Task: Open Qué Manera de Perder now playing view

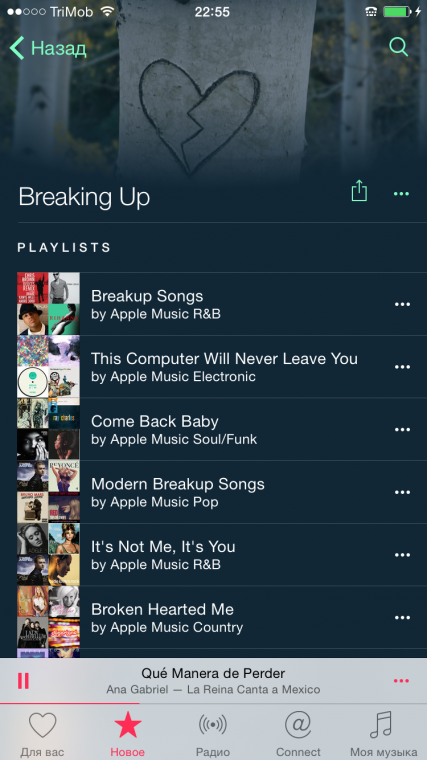Action: (x=213, y=681)
